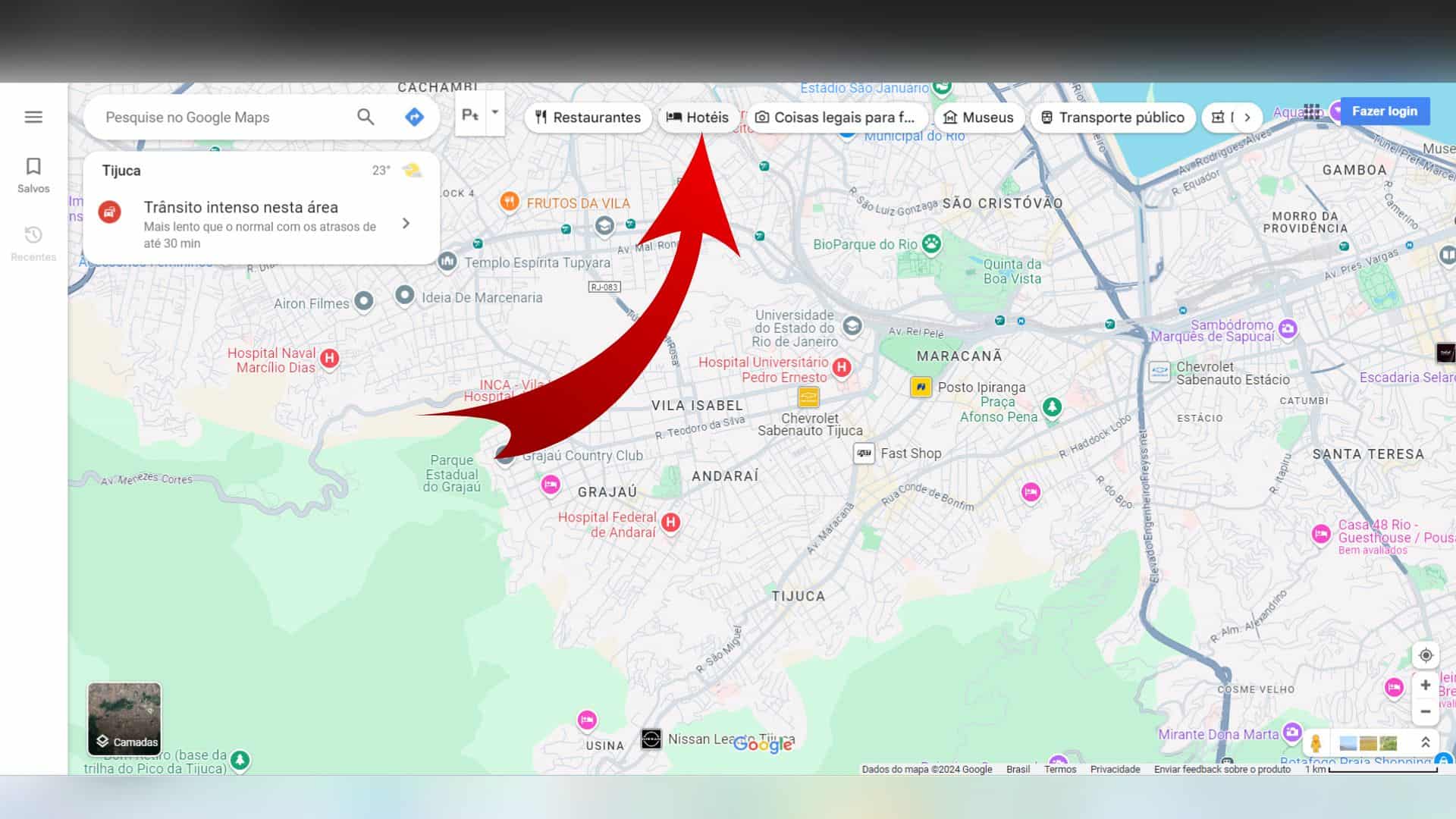Select the Hotéis category chip
Viewport: 1456px width, 819px height.
click(698, 118)
